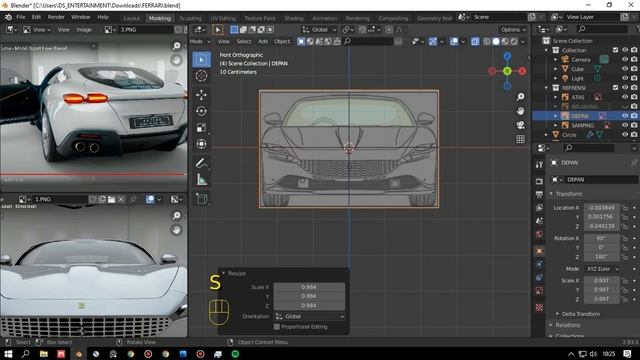Click the zoom icon in top image editor
This screenshot has height=360, width=640.
(x=176, y=46)
